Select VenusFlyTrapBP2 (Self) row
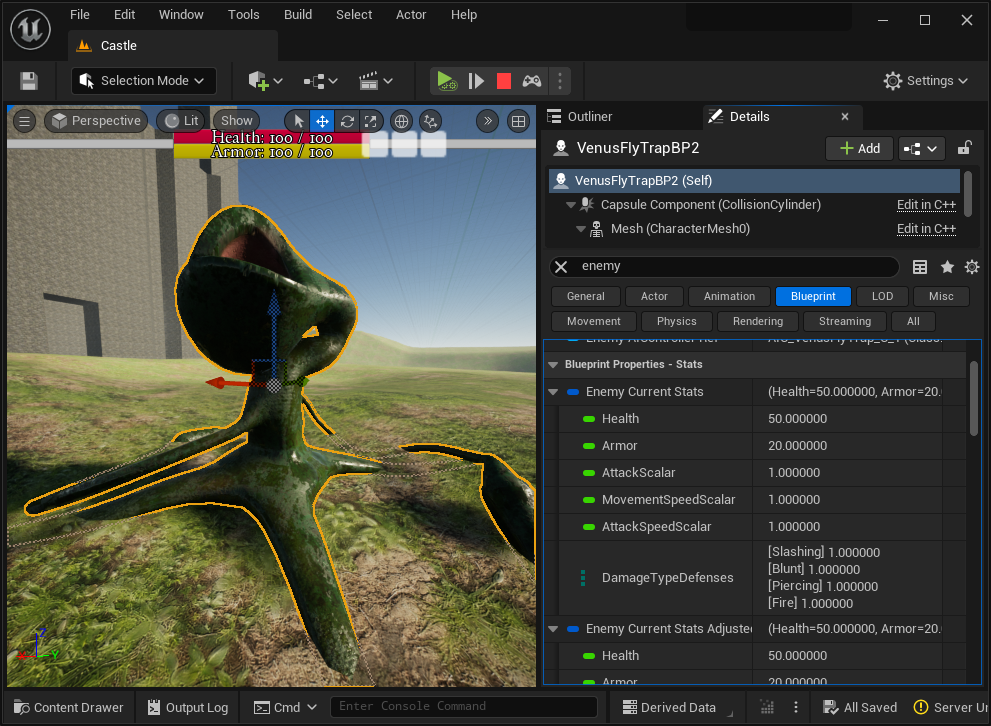The image size is (991, 726). click(754, 181)
